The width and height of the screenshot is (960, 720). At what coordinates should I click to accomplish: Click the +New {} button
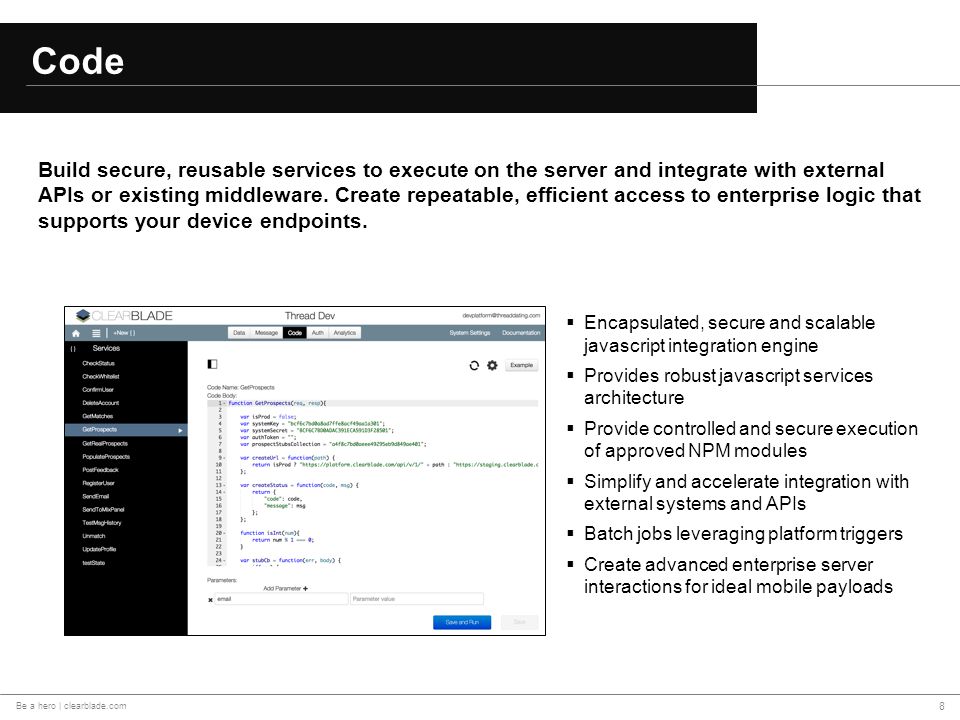coord(124,333)
